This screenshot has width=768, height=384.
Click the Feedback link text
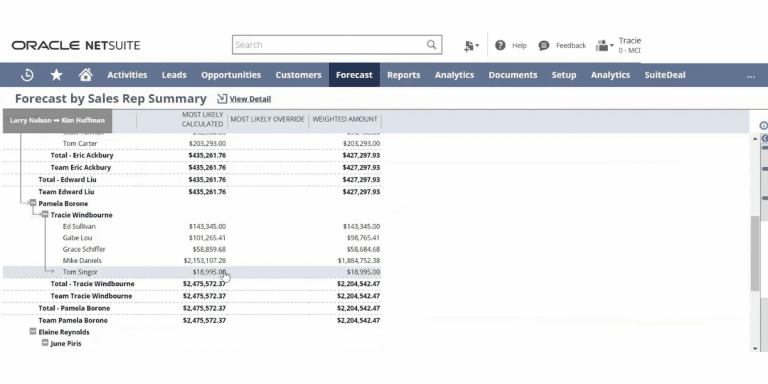tap(571, 46)
